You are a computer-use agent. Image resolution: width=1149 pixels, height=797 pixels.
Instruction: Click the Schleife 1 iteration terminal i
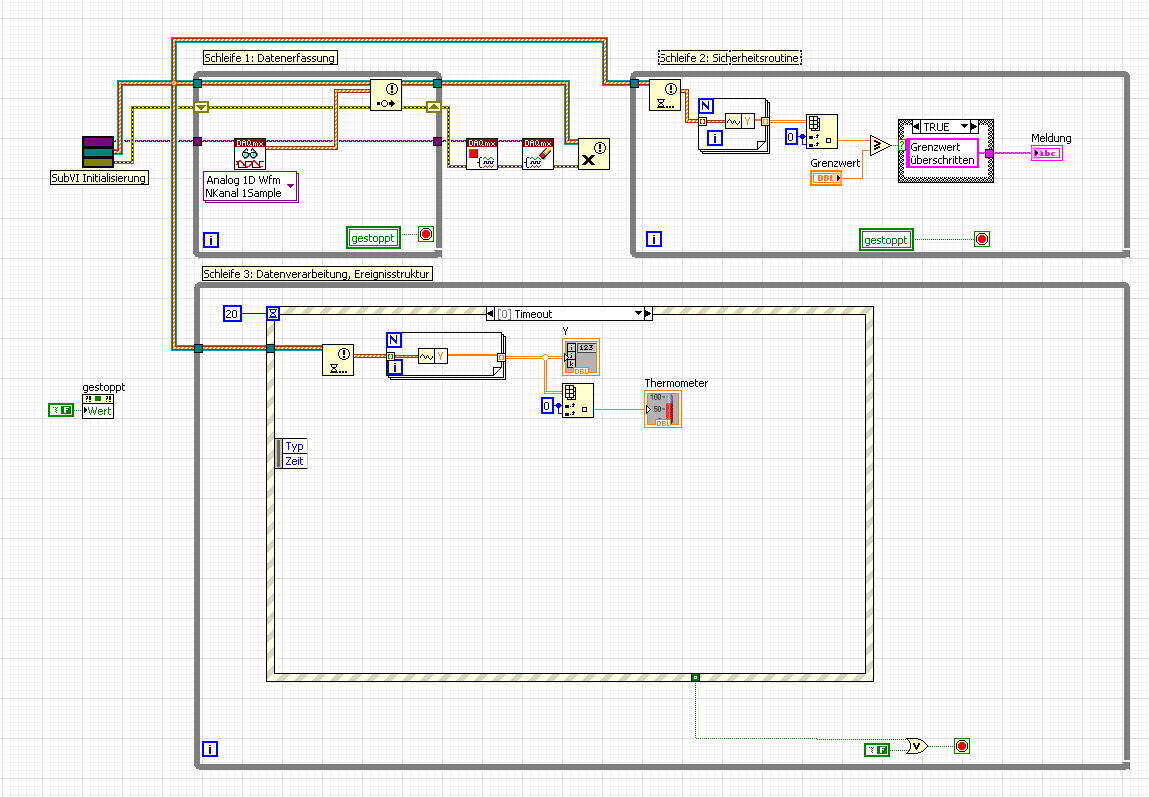click(x=210, y=240)
